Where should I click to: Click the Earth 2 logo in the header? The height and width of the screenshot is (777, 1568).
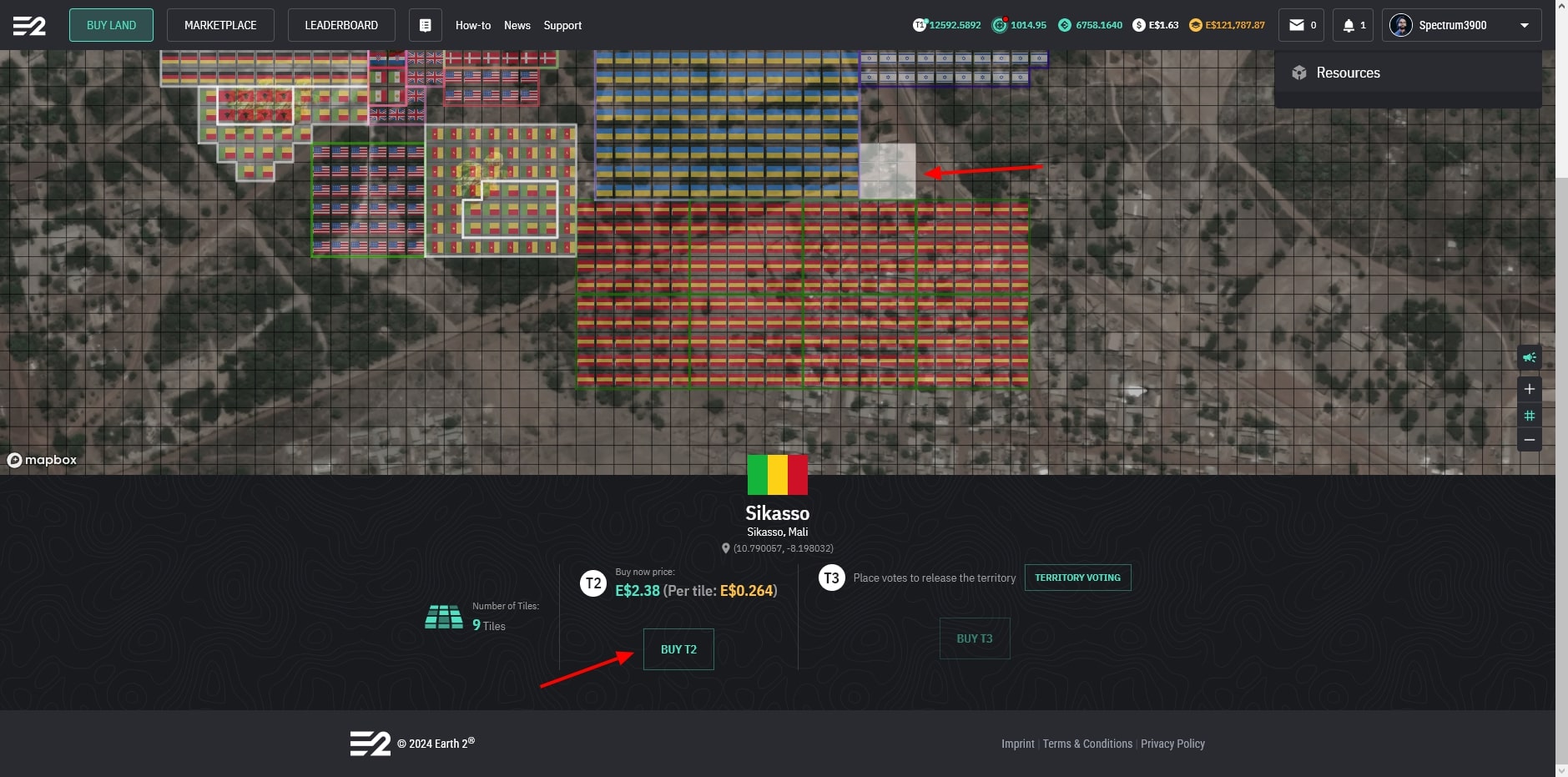click(x=29, y=26)
